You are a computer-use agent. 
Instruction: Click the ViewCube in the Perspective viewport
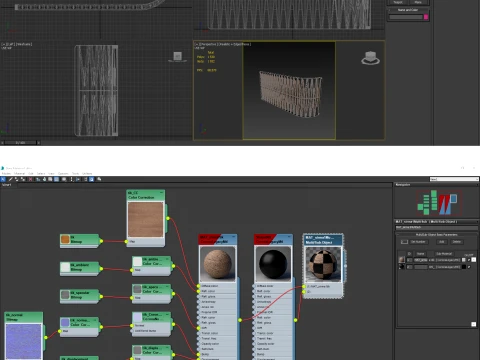370,58
